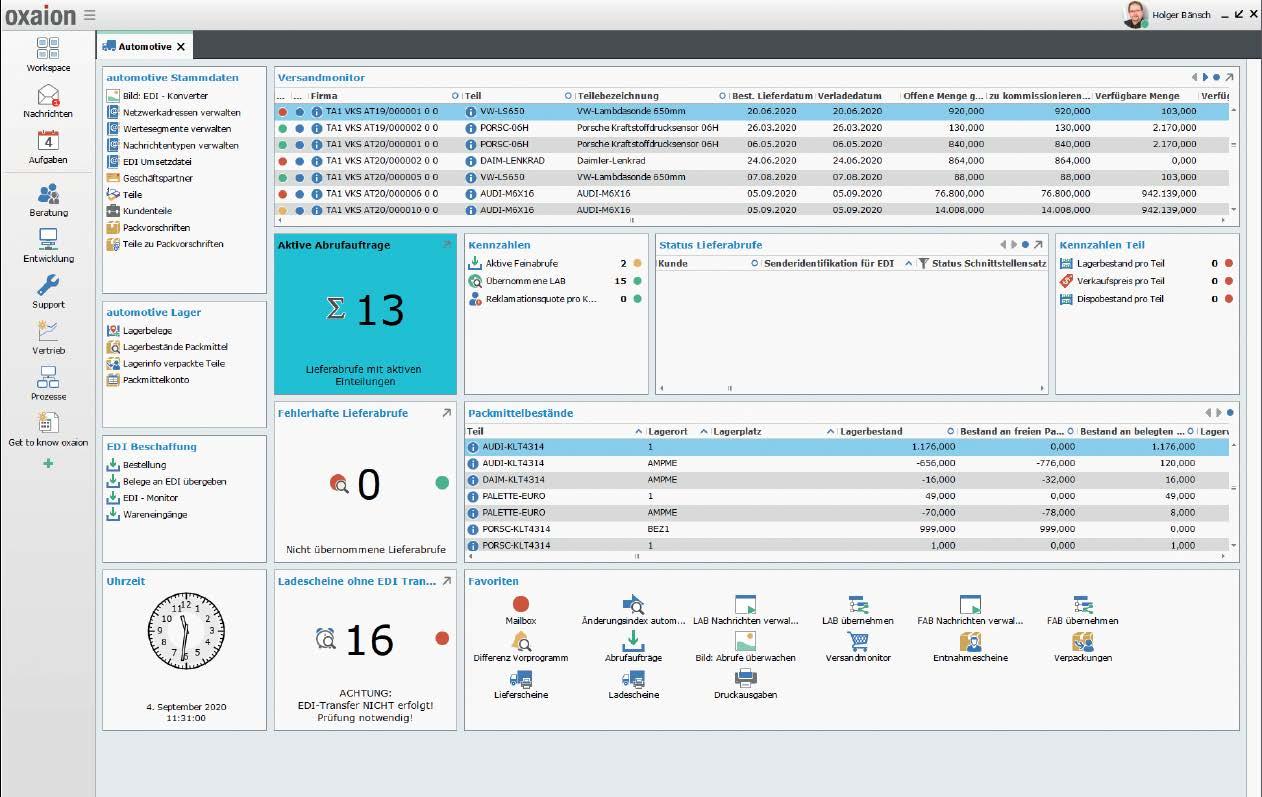Select the Support wrench icon
Screen dimensions: 1262x797
pyautogui.click(x=48, y=286)
